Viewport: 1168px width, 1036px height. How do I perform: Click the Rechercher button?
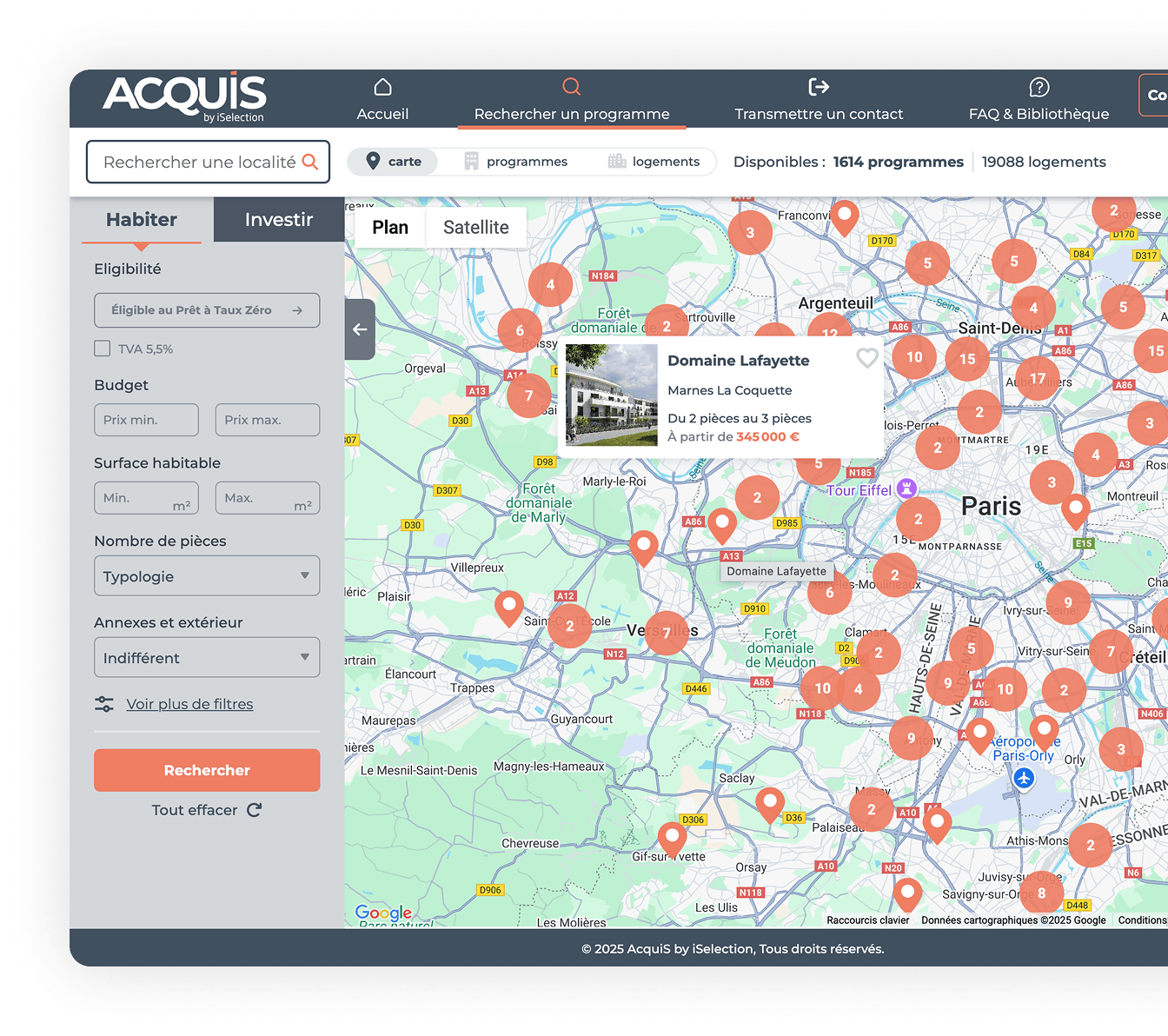(x=207, y=770)
